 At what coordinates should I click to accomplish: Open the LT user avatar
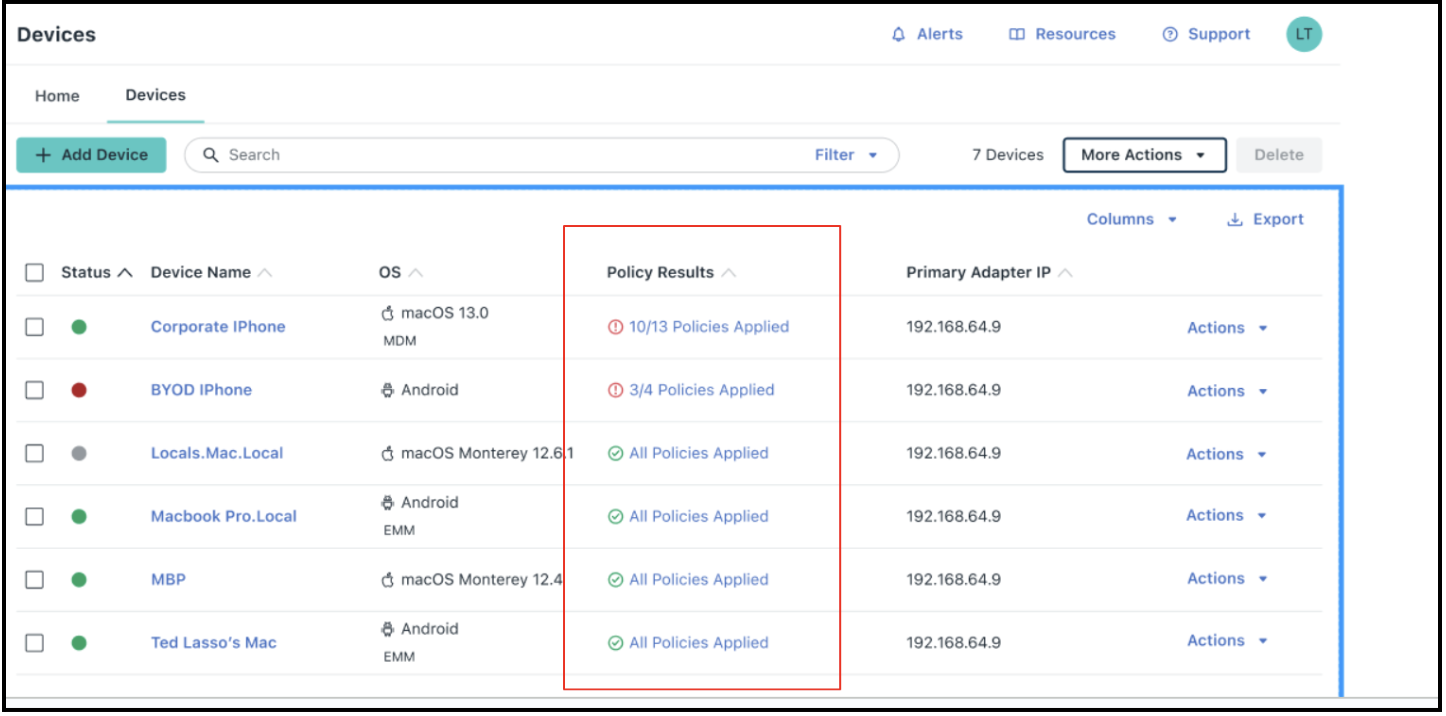click(x=1303, y=35)
